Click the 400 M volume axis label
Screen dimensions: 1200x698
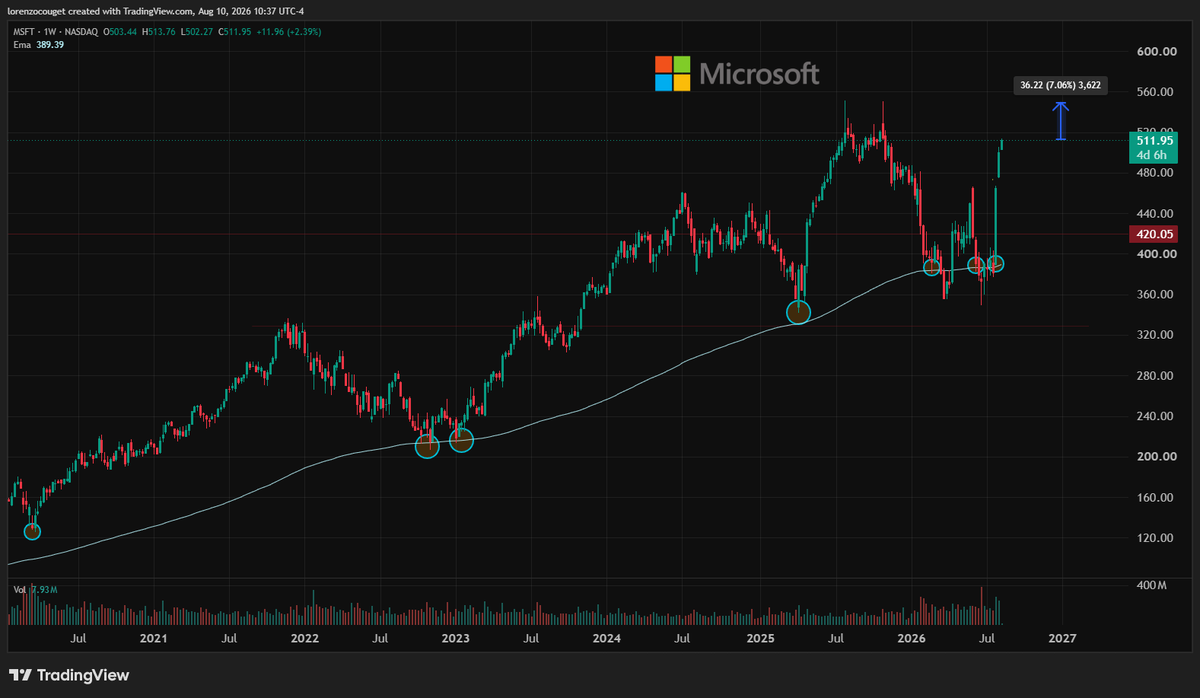1154,584
